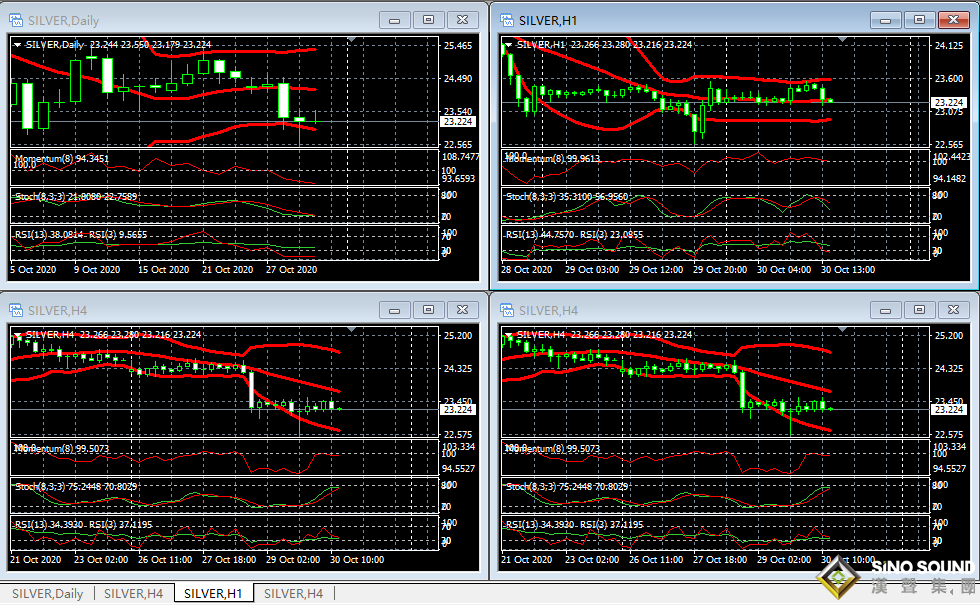This screenshot has width=980, height=605.
Task: Click the 27 Oct 2020 date on the Daily chart
Action: (291, 270)
